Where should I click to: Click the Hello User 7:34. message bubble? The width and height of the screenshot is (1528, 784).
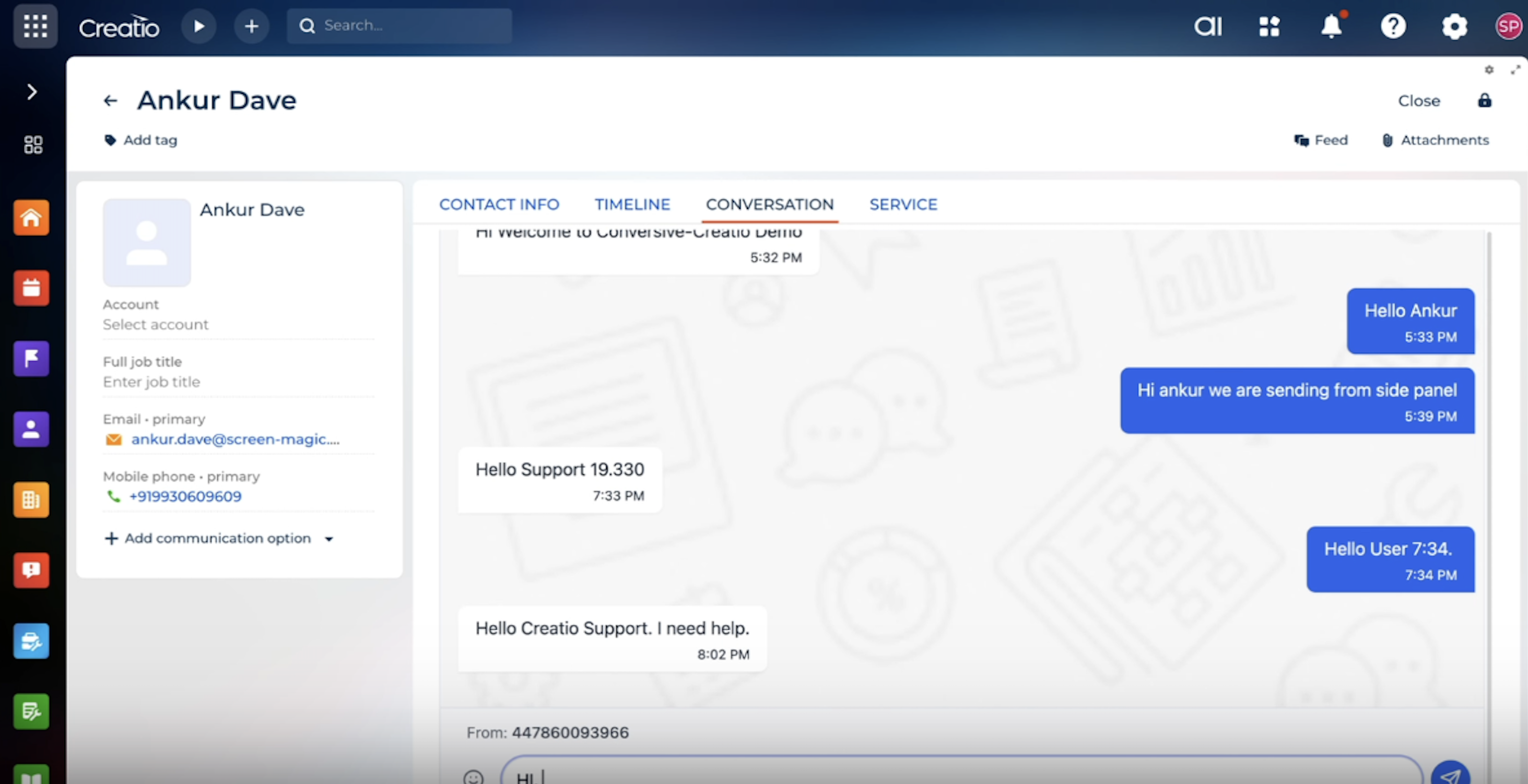1390,559
